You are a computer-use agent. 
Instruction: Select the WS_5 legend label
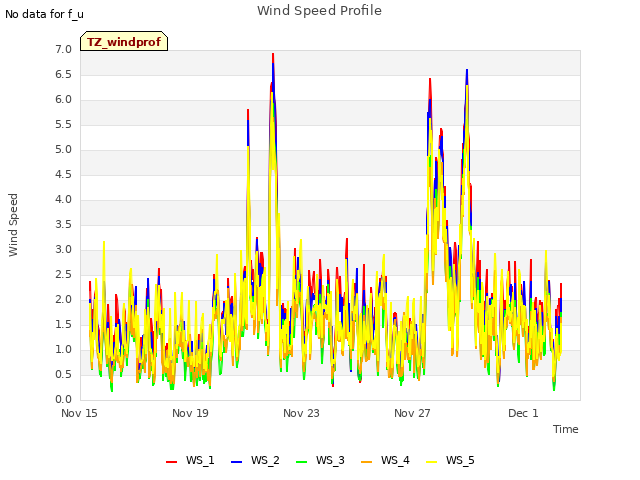coord(460,460)
